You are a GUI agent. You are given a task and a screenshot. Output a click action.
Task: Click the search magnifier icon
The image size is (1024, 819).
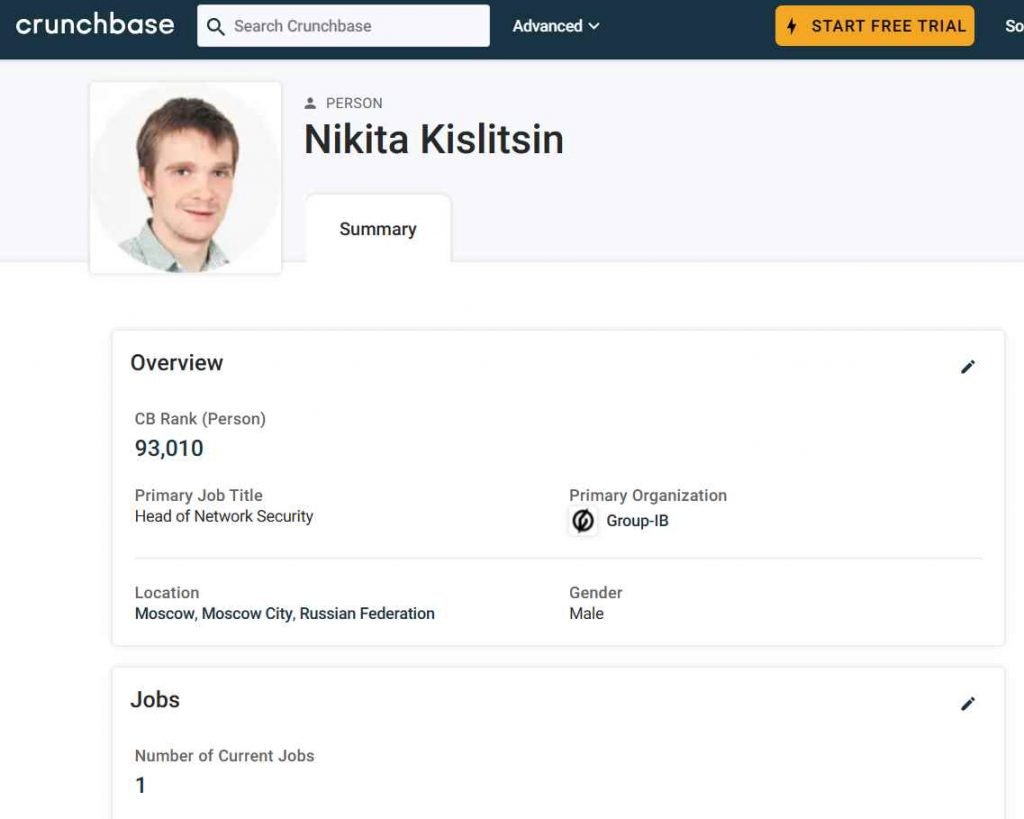click(216, 26)
